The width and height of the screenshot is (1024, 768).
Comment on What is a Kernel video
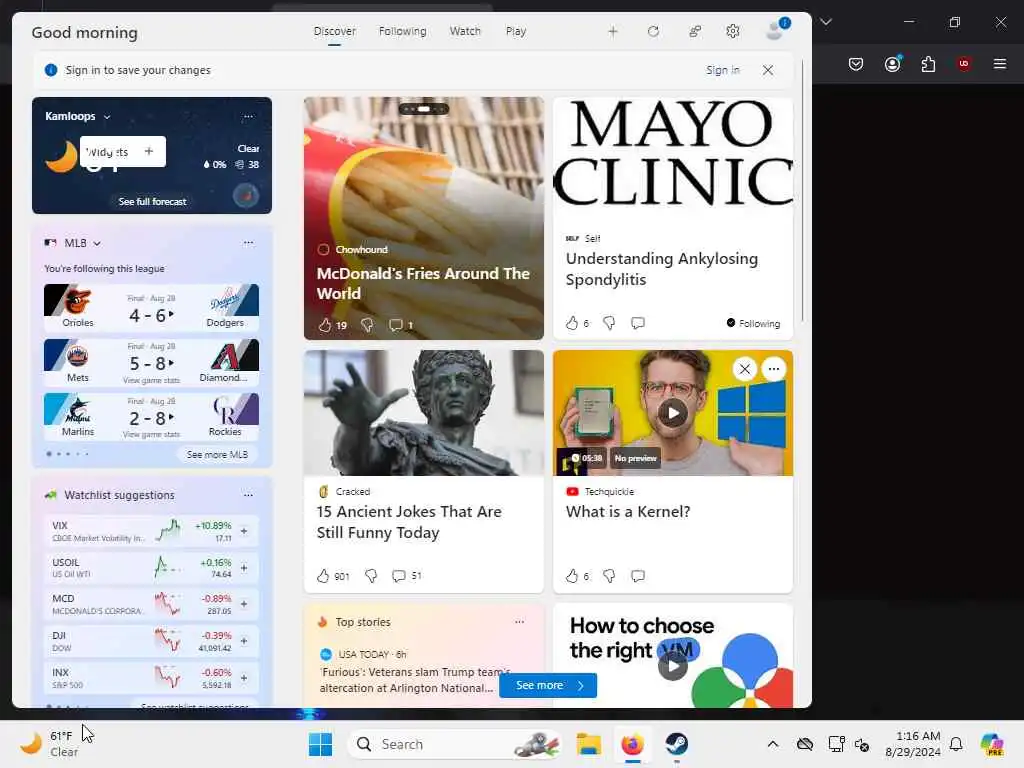(x=638, y=575)
